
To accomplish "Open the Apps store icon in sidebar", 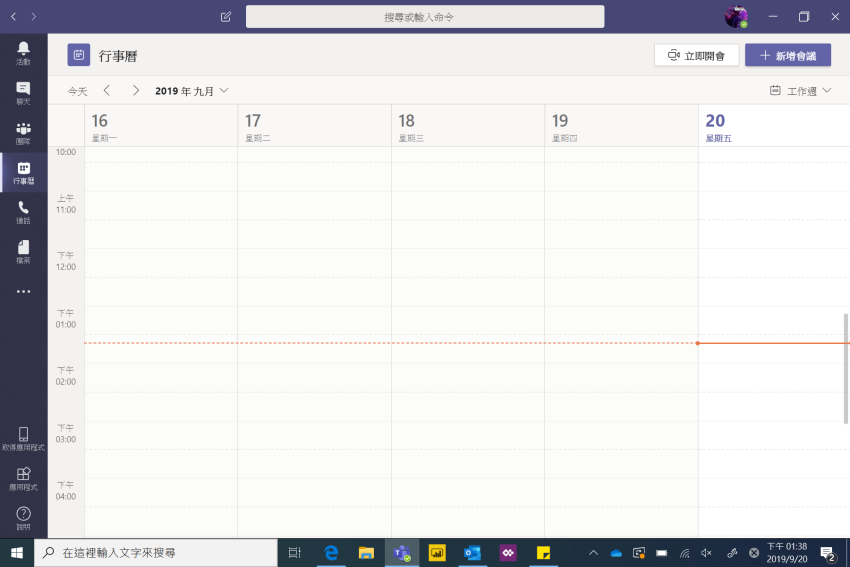I will pos(23,479).
